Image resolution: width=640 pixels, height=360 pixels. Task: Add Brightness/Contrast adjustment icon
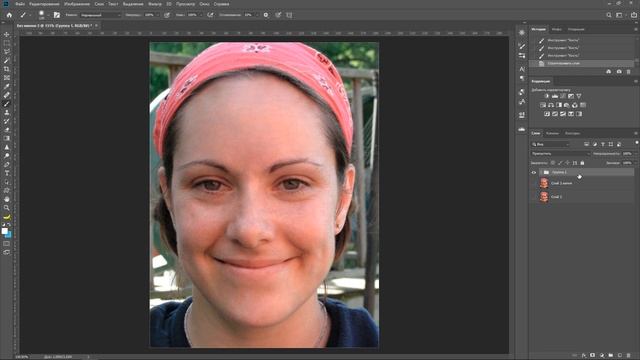coord(547,96)
